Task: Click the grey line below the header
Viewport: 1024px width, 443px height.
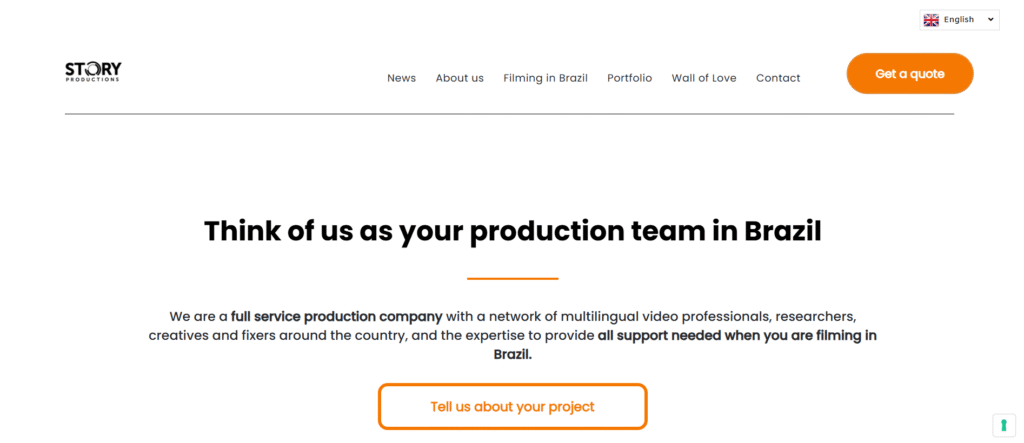Action: point(509,114)
